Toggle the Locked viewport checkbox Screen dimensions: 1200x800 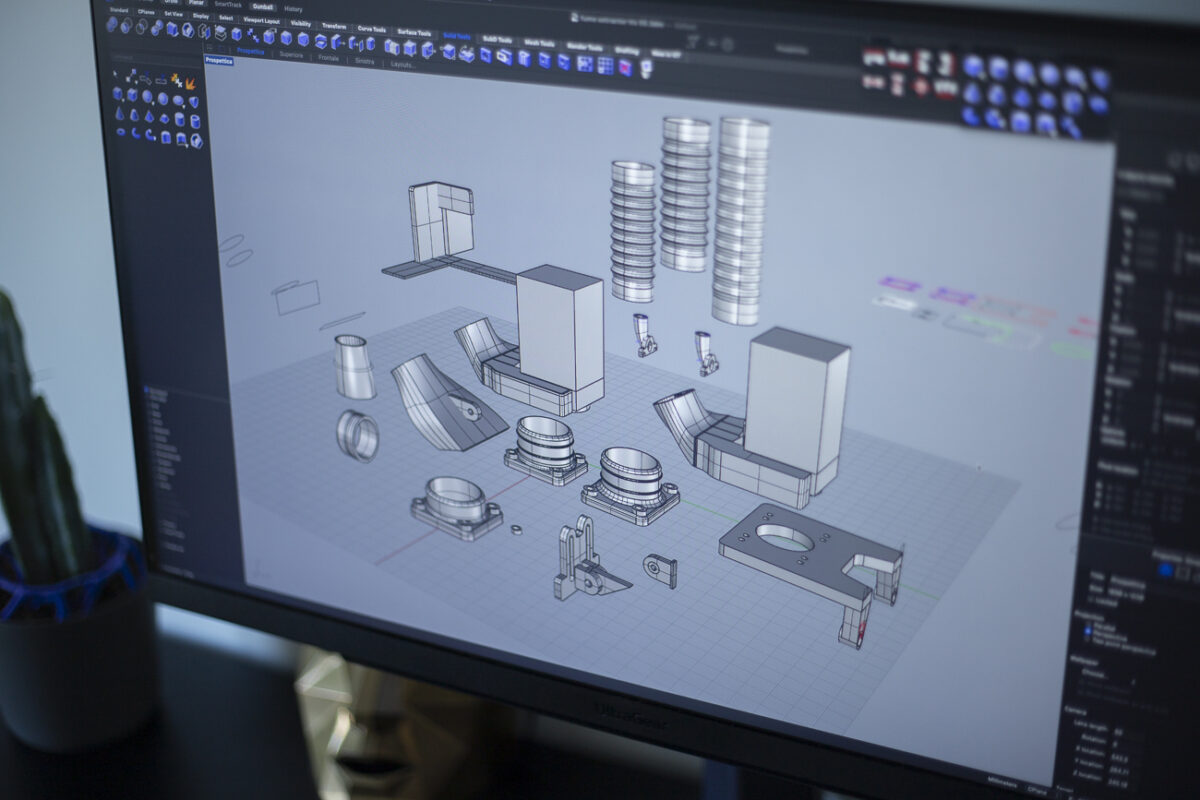(1090, 598)
